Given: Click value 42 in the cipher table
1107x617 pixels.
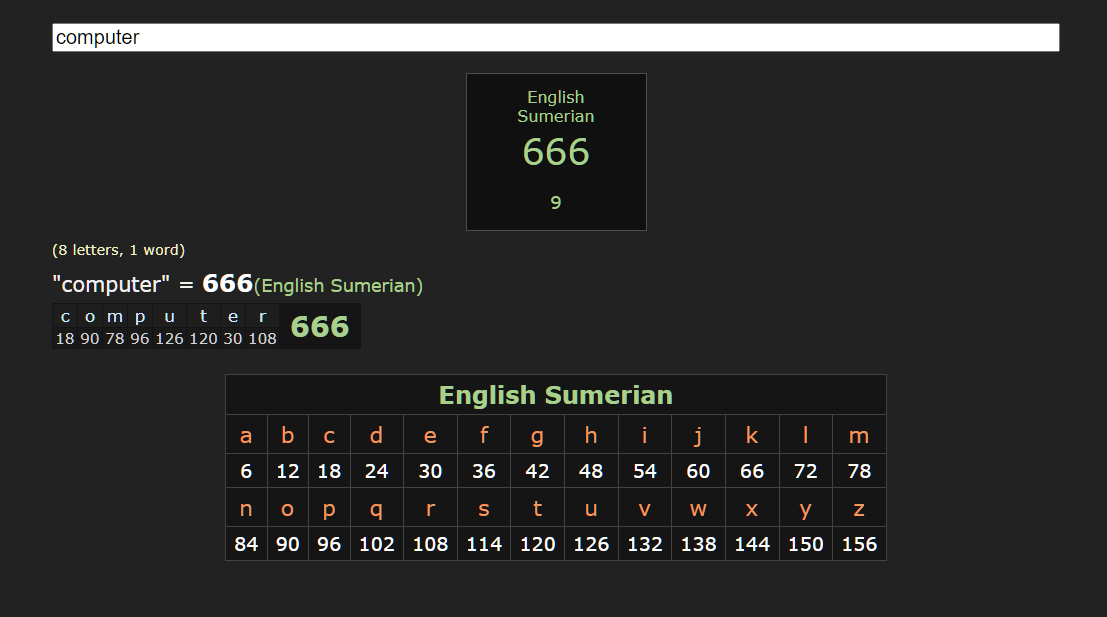Looking at the screenshot, I should (537, 471).
